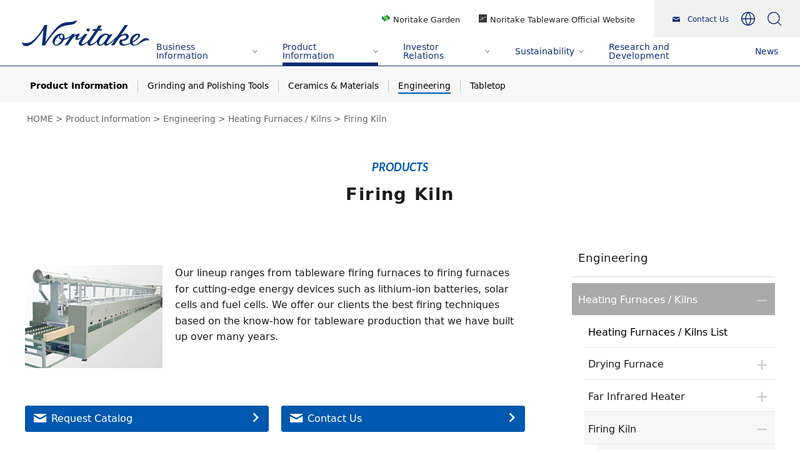
Task: Click the envelope icon beside Contact Us header
Action: (x=676, y=19)
